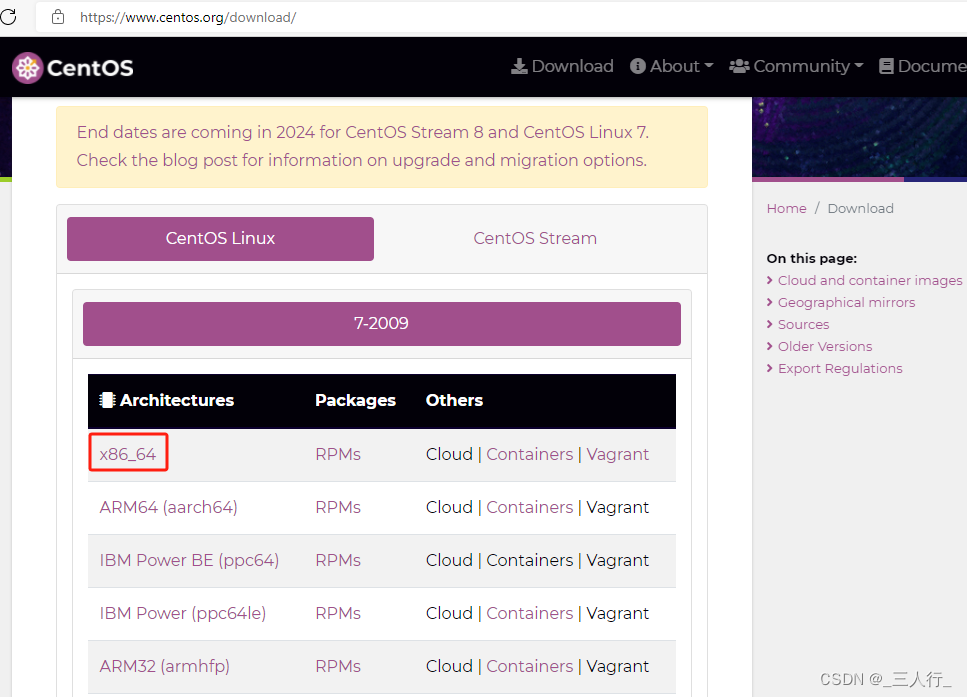Click RPMs in the ppc64le row

coord(338,613)
